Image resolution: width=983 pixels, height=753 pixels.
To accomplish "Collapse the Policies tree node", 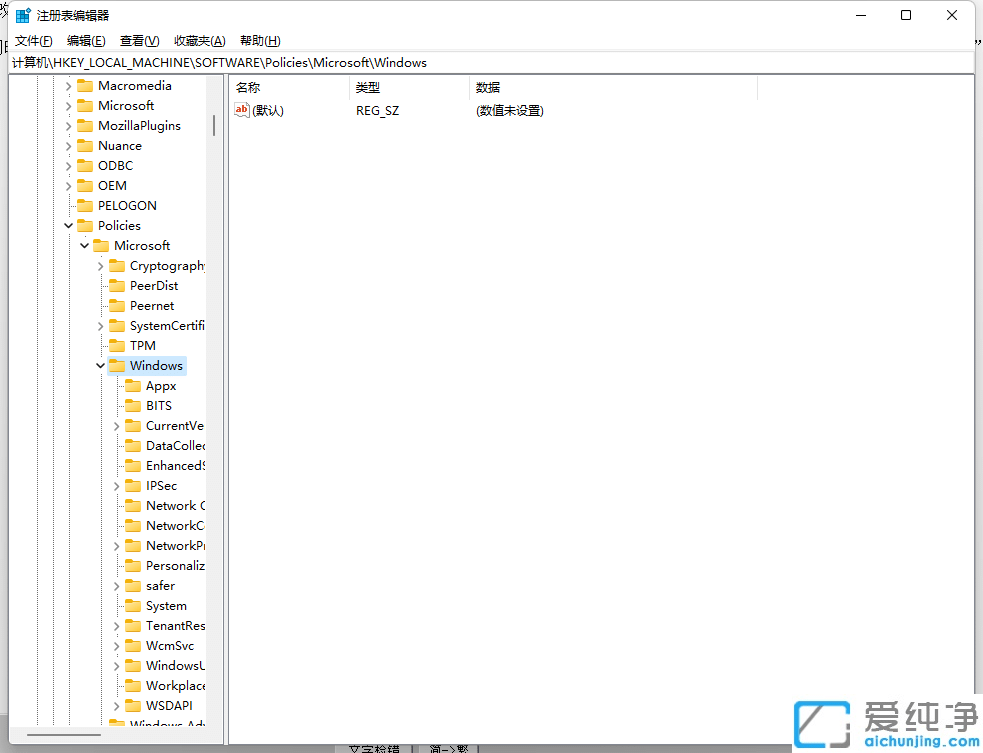I will click(68, 225).
